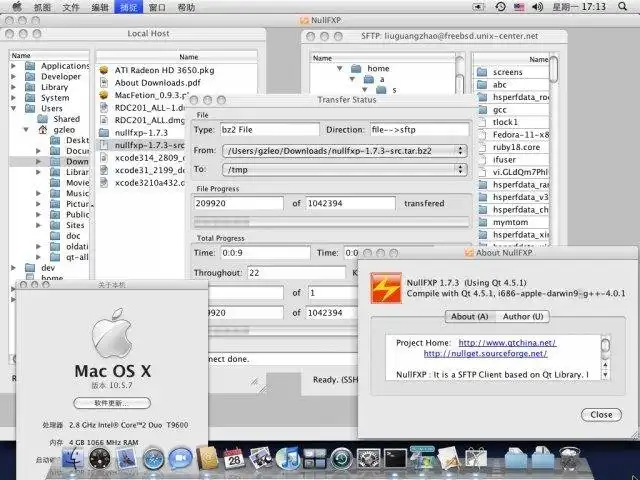The image size is (640, 480).
Task: Select About Downloads.pdf in file list
Action: (x=158, y=83)
